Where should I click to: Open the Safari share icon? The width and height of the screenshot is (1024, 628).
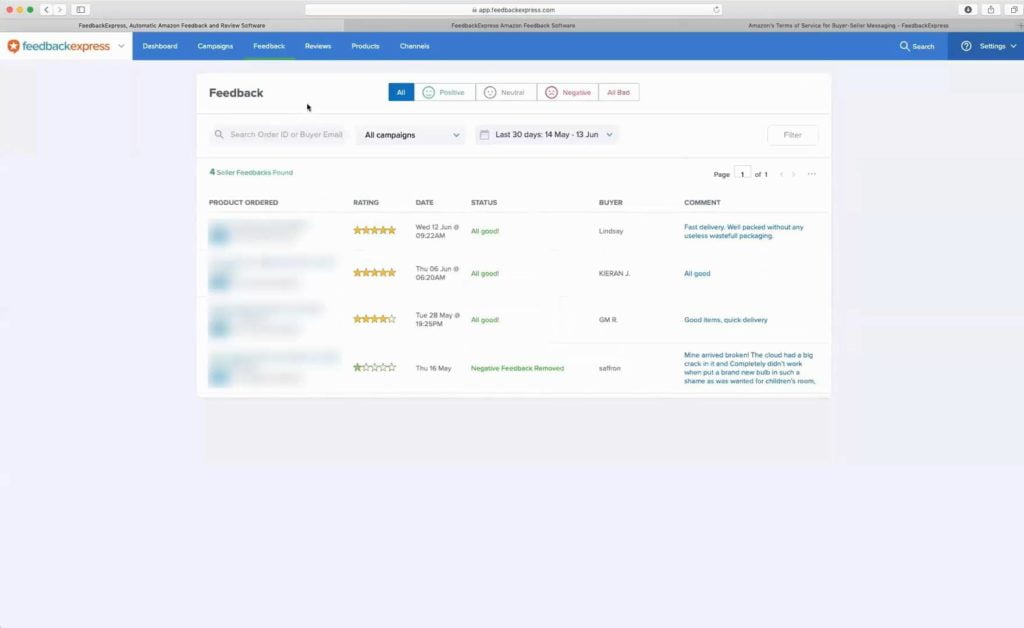point(991,10)
